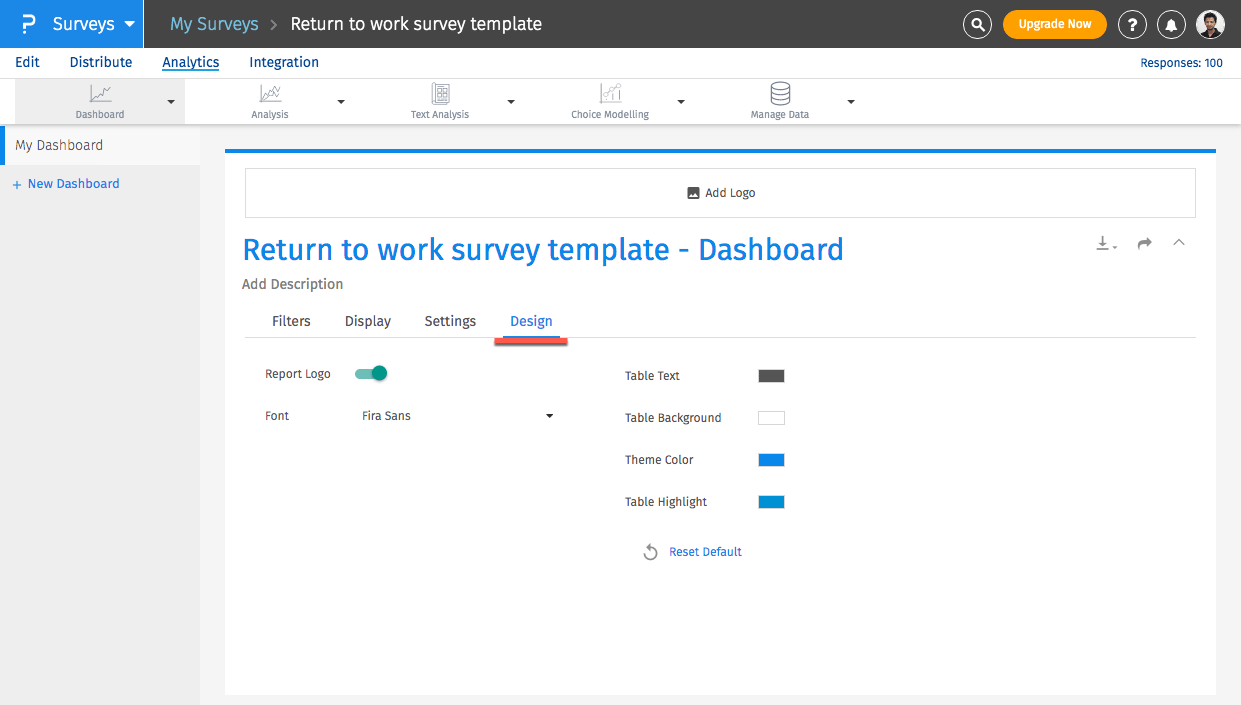Screen dimensions: 1241x705
Task: Click the Reset Default link
Action: click(705, 552)
